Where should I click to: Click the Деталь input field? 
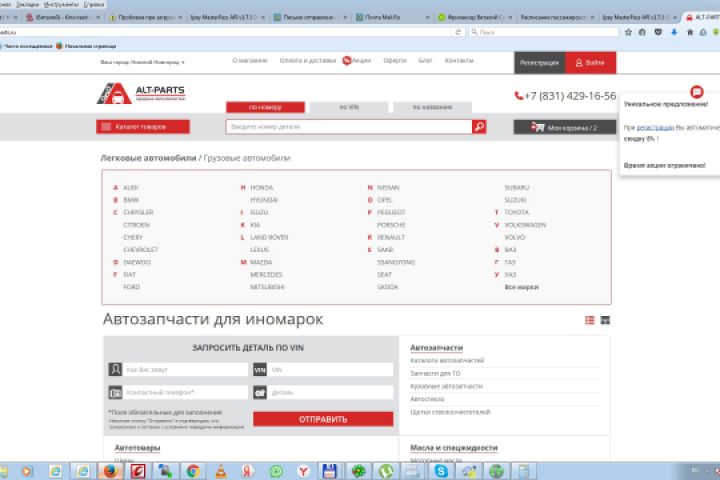330,392
